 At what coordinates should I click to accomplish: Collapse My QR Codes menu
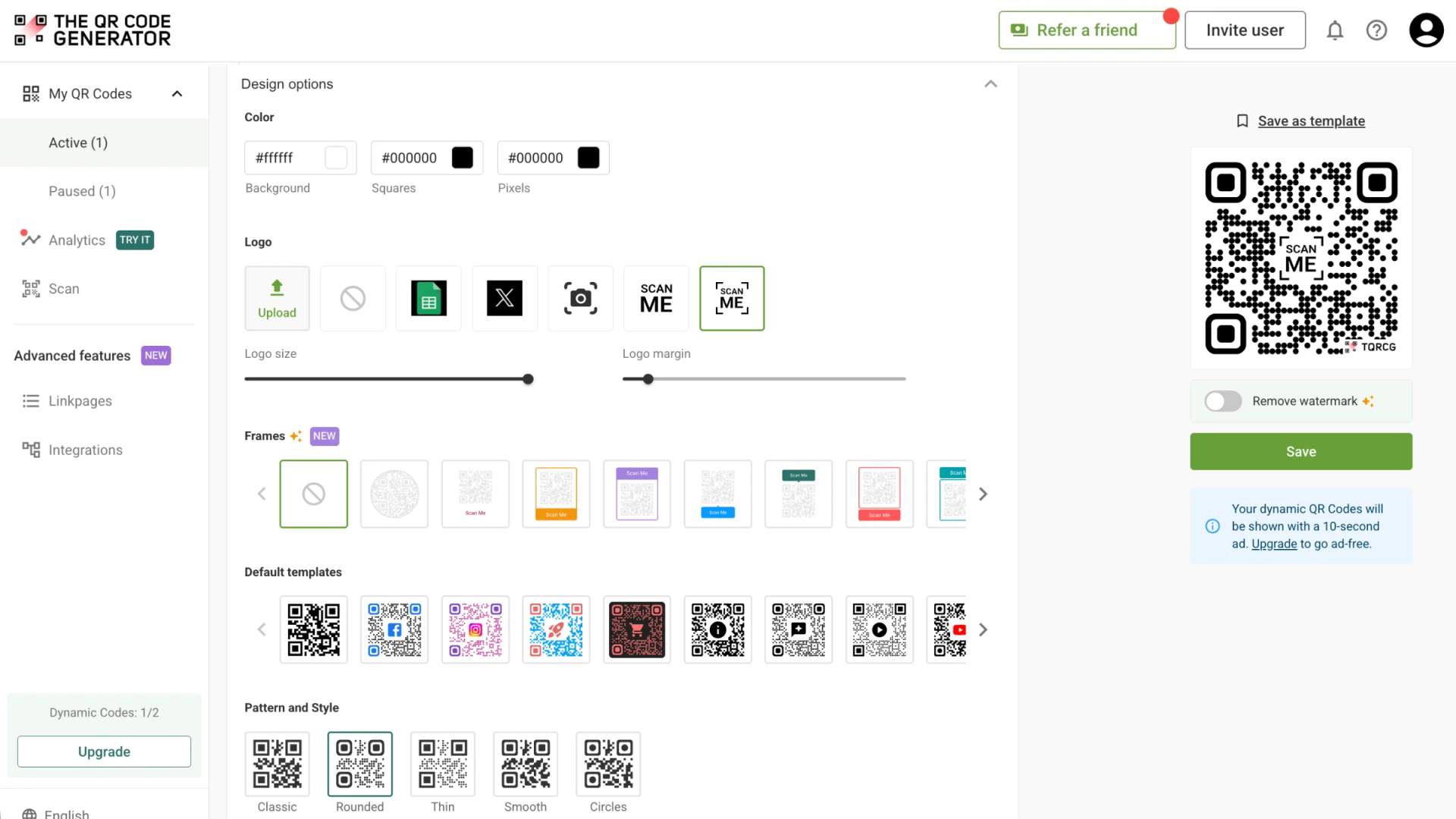[x=177, y=94]
